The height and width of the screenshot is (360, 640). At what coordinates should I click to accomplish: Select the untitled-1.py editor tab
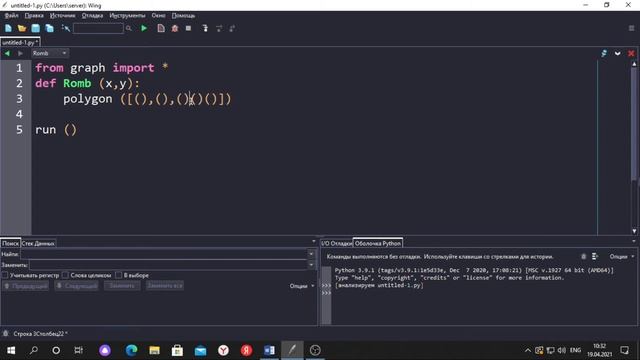pyautogui.click(x=20, y=42)
